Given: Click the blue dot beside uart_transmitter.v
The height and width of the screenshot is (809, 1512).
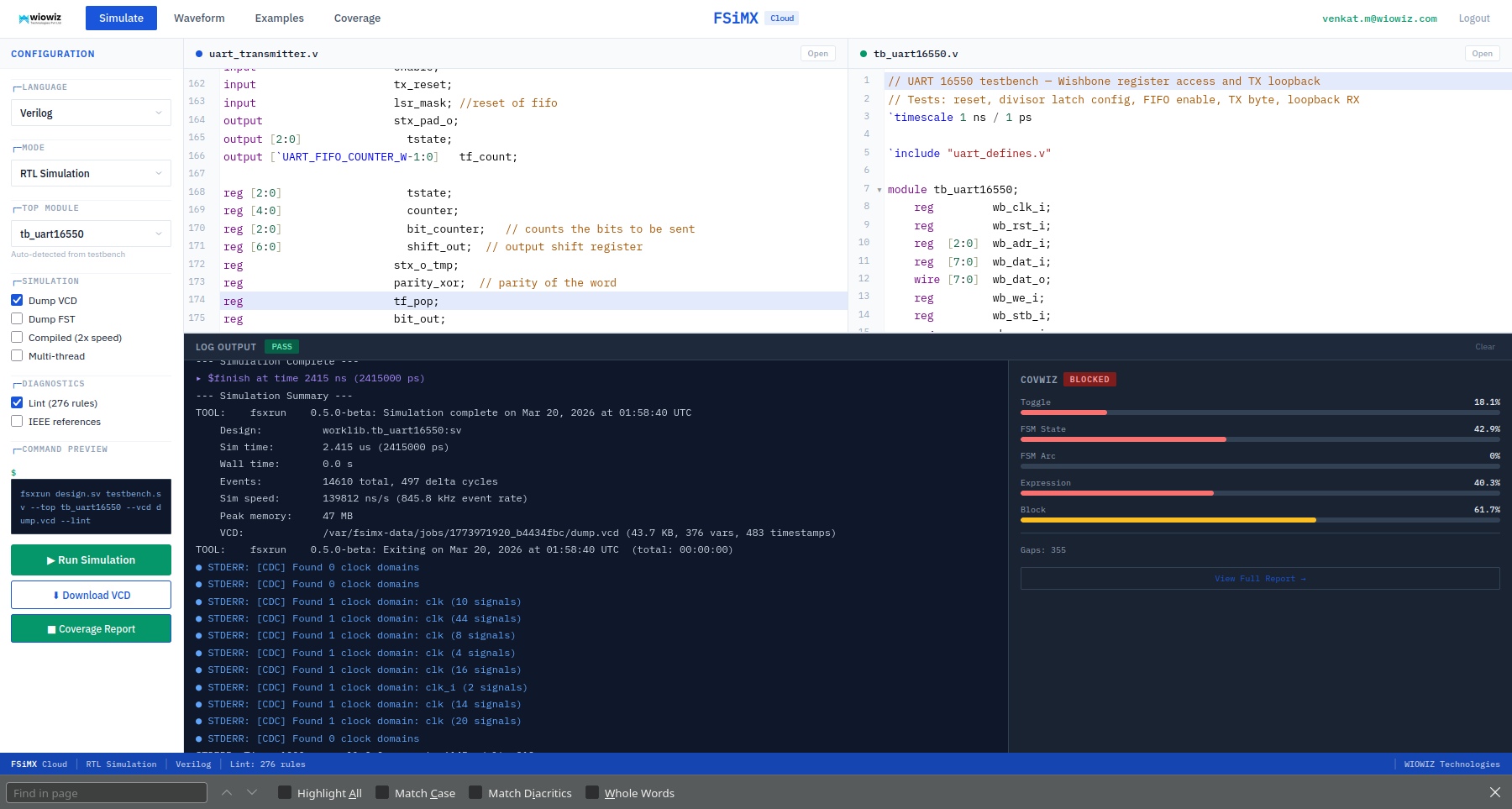Looking at the screenshot, I should point(199,54).
